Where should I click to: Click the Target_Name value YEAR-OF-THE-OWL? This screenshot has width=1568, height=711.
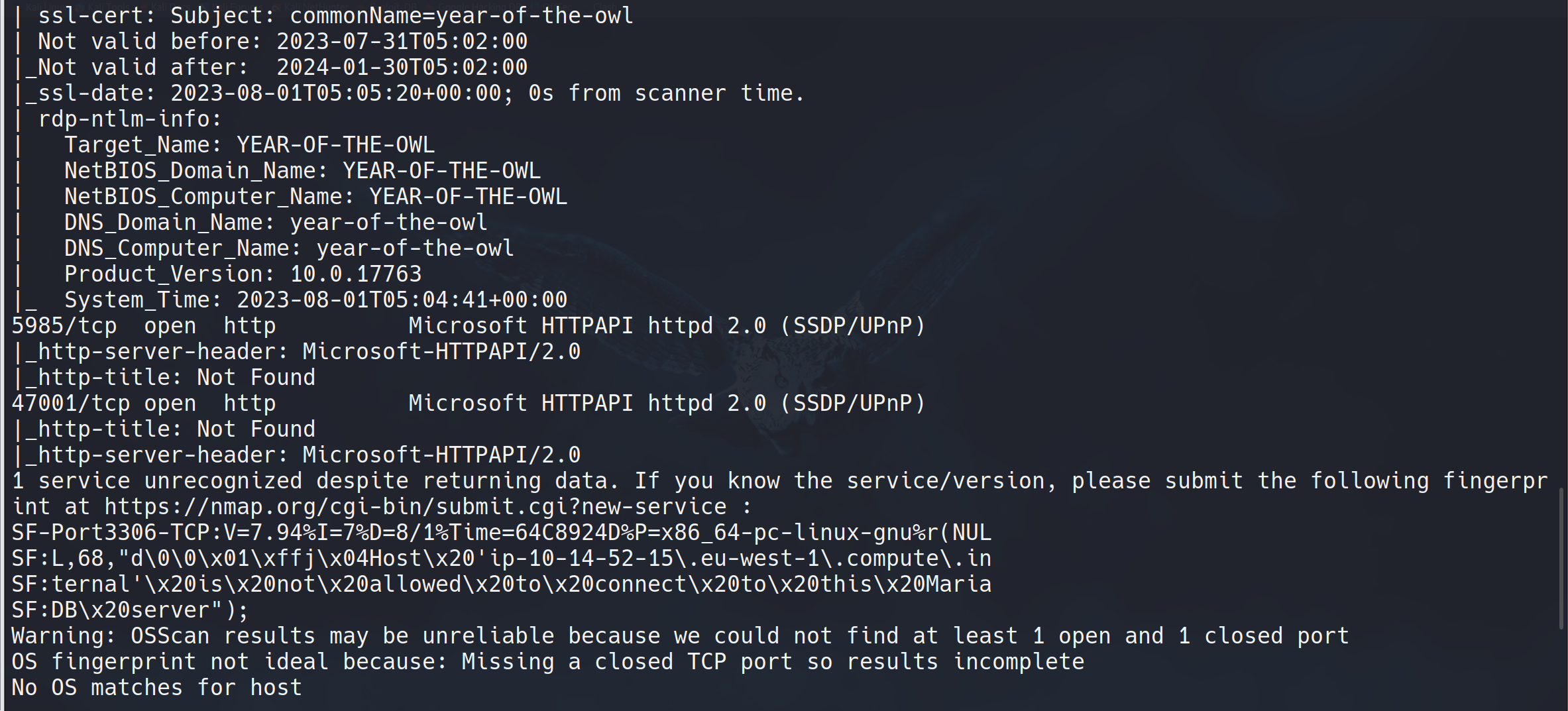click(335, 144)
